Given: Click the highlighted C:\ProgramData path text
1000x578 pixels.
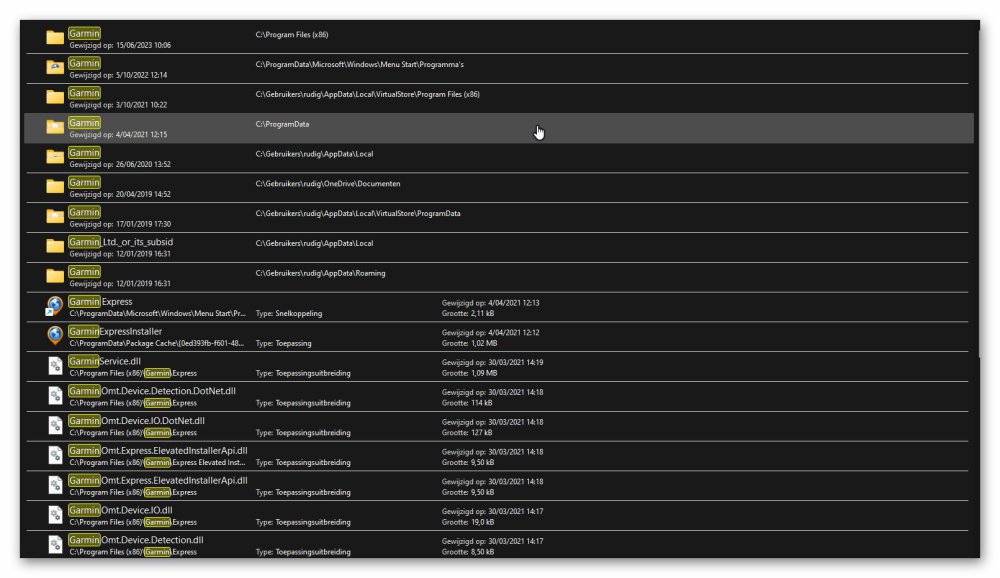Looking at the screenshot, I should pos(283,124).
